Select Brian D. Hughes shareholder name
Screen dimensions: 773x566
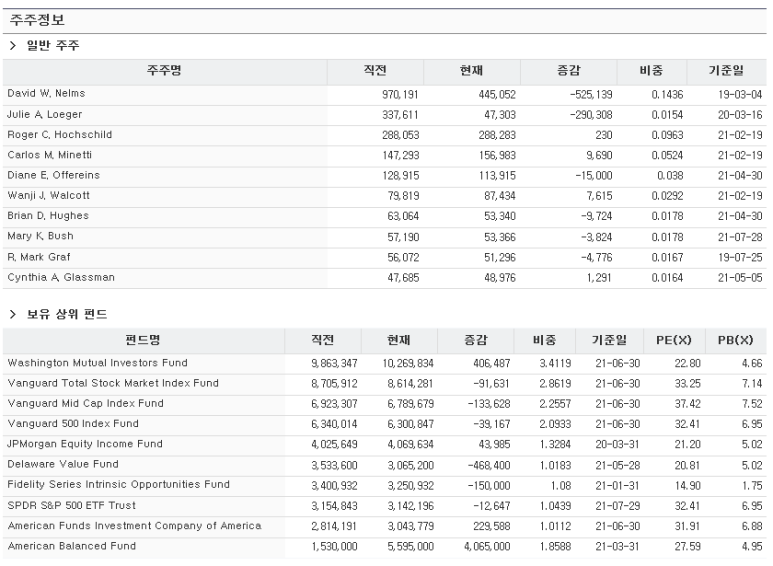click(48, 215)
